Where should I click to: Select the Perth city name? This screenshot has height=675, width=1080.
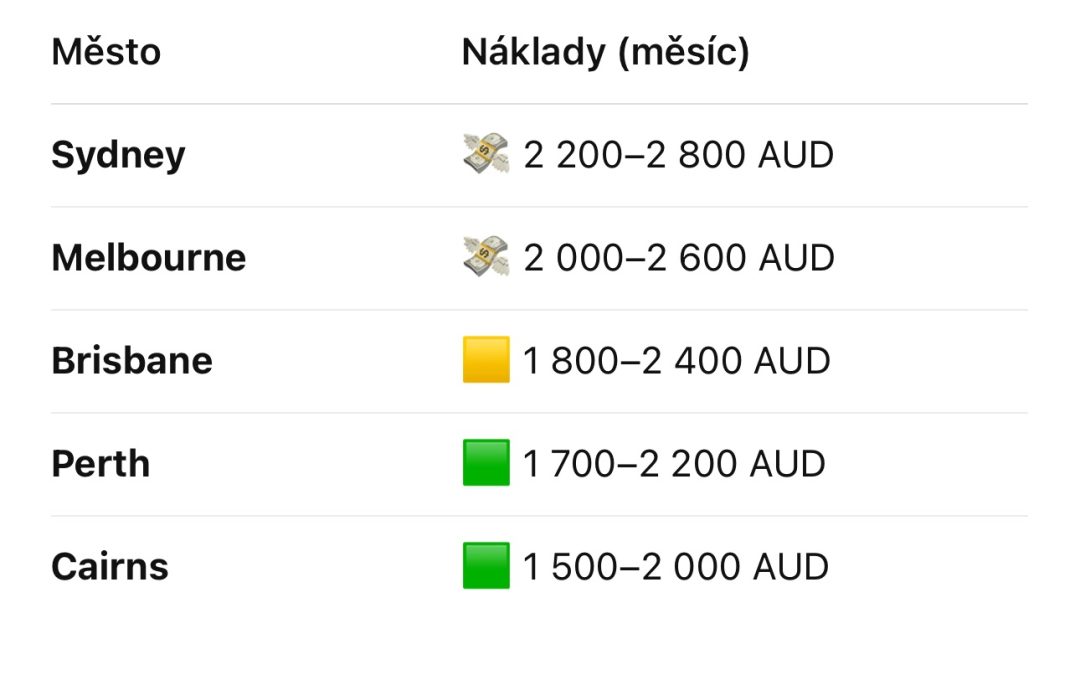point(101,463)
